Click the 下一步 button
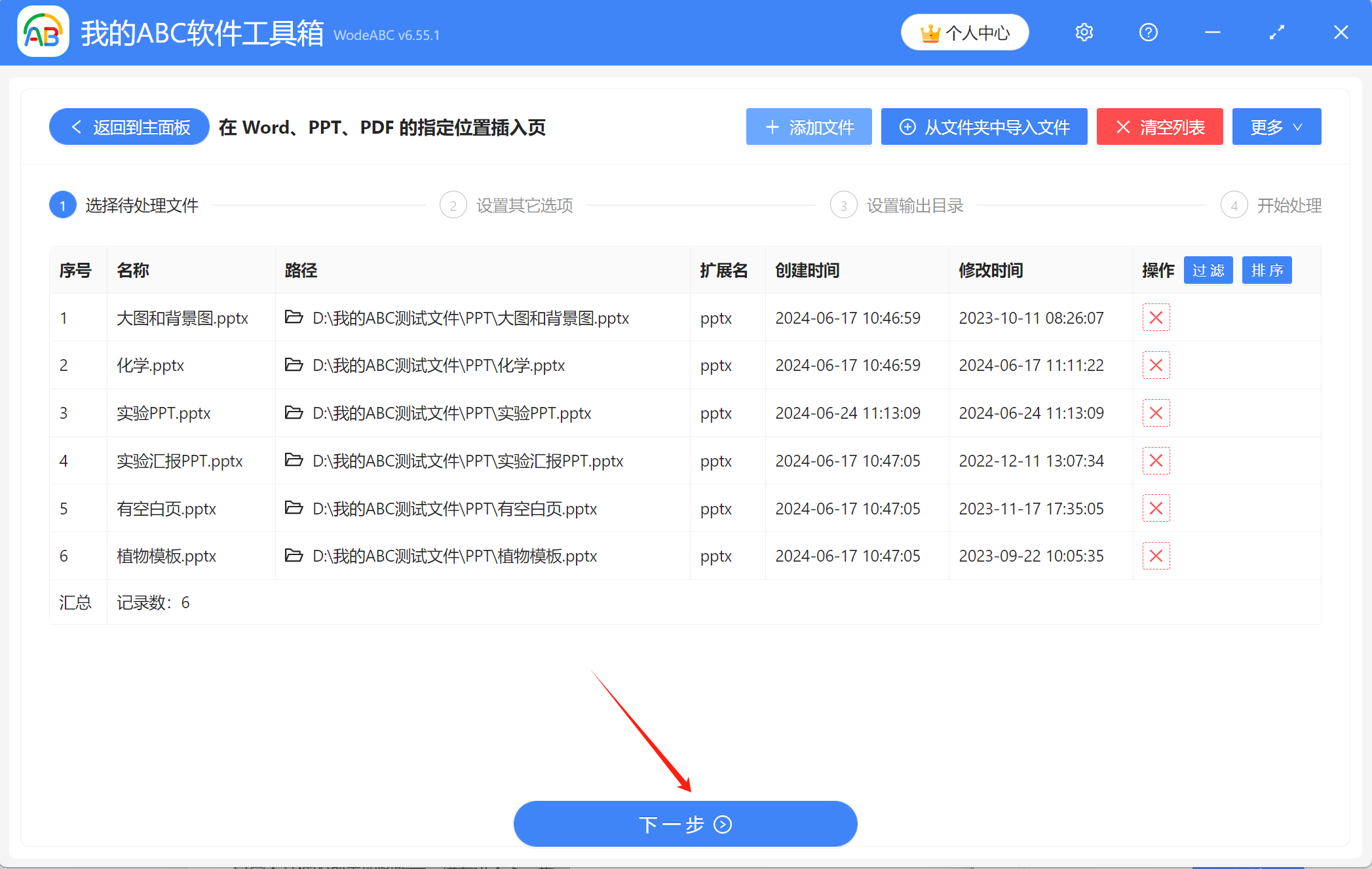1372x869 pixels. coord(685,824)
